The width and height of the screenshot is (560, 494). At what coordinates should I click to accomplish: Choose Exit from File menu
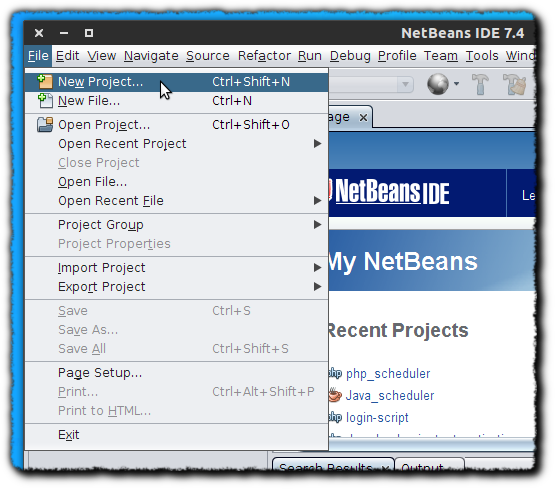[176, 435]
